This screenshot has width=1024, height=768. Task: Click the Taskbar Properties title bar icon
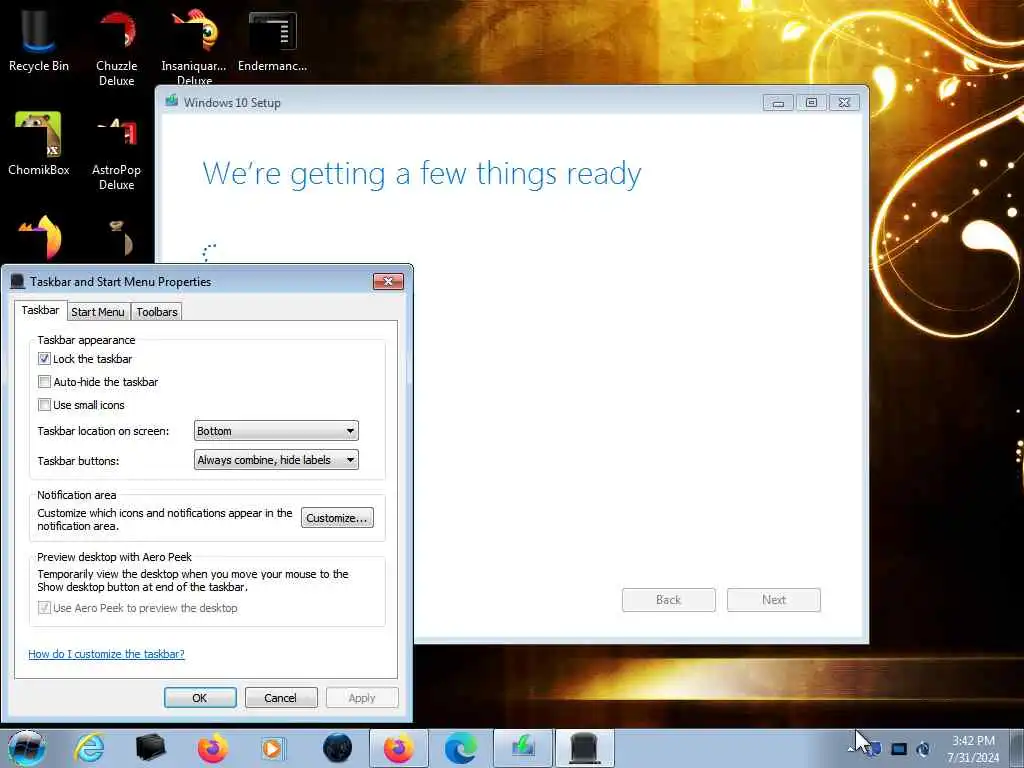tap(18, 281)
